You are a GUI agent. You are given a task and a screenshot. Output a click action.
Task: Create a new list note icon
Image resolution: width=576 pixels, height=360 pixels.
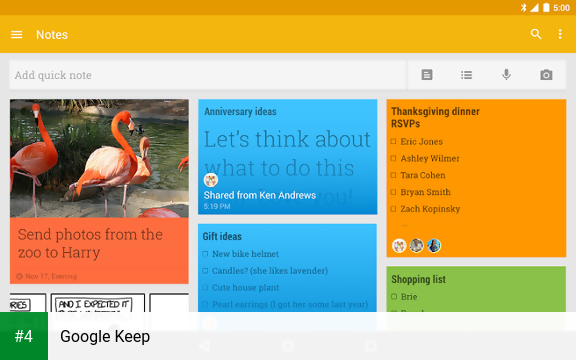click(467, 75)
